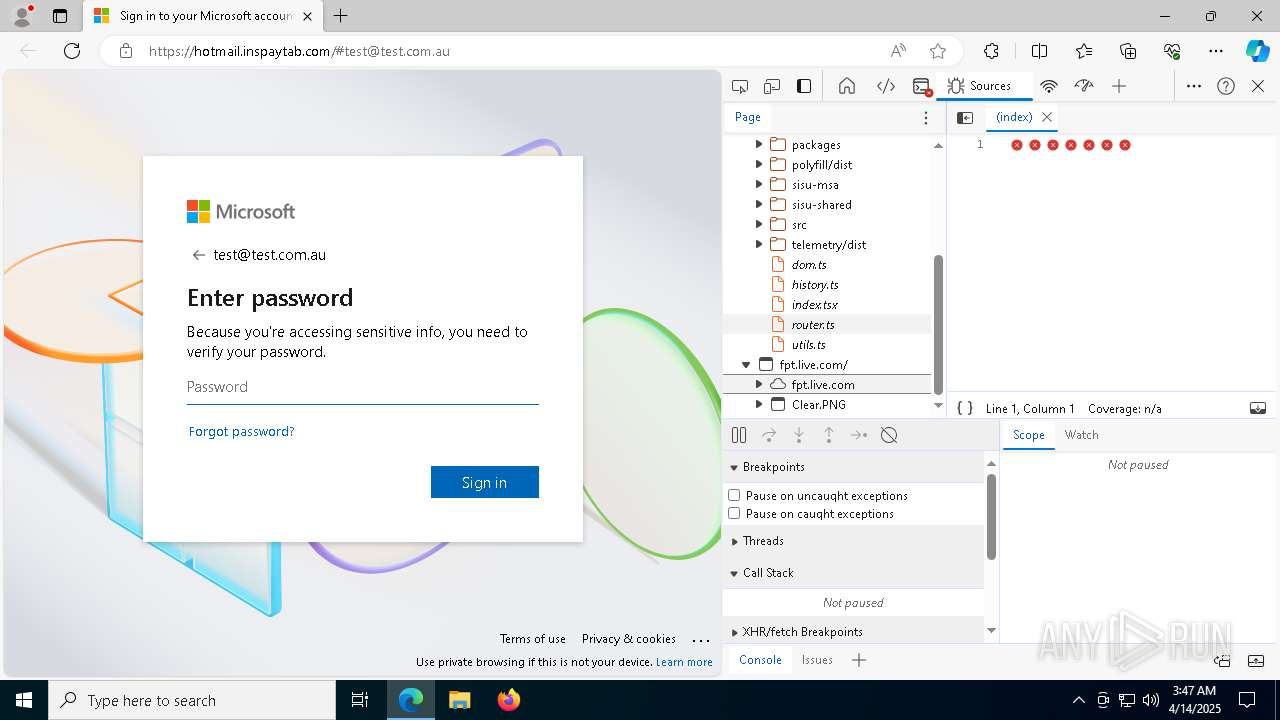Hide the navigator pane toggle icon
This screenshot has width=1280, height=720.
click(x=965, y=117)
